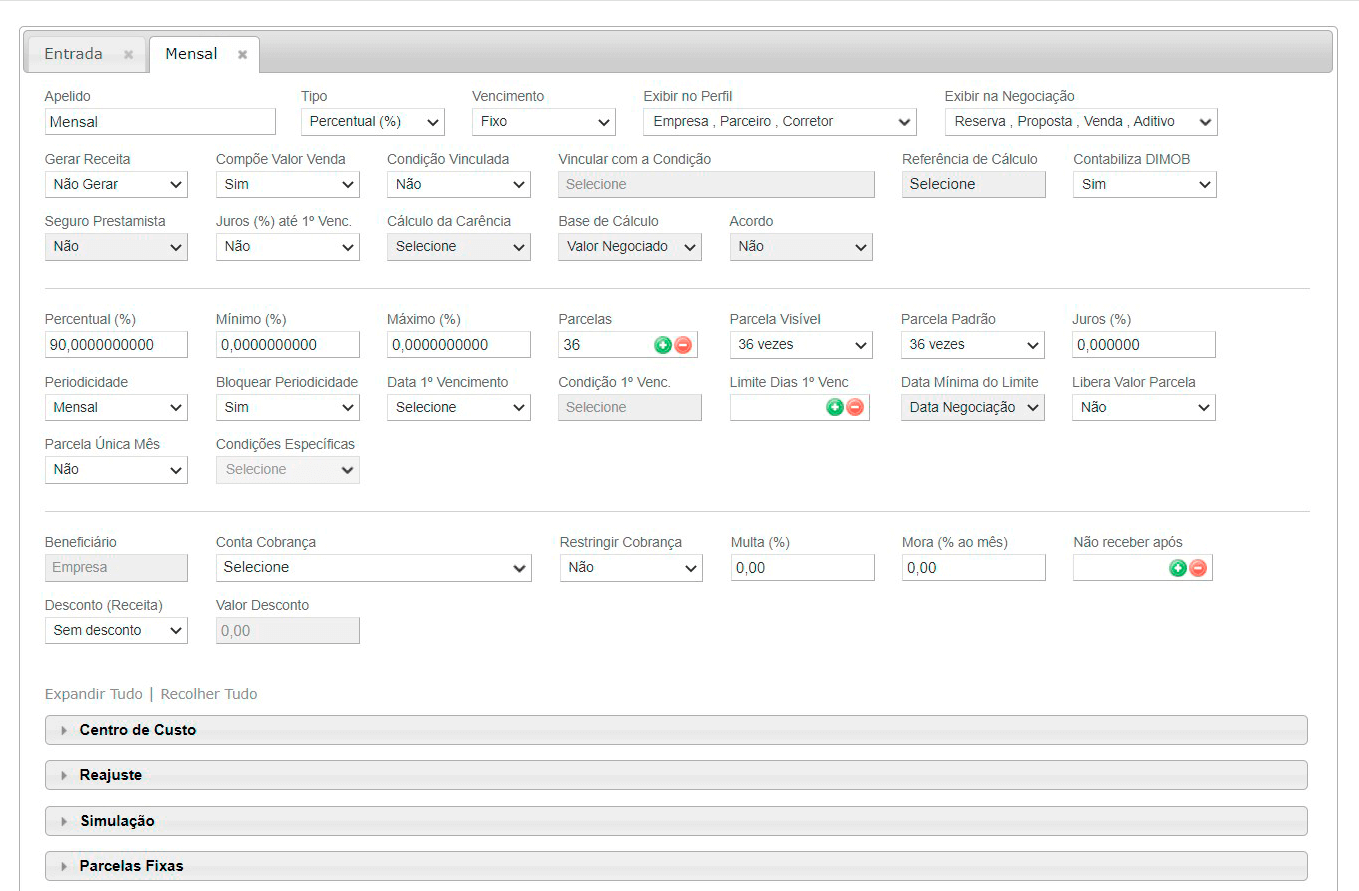The image size is (1359, 891).
Task: Expand the Reajuste section
Action: [x=111, y=775]
